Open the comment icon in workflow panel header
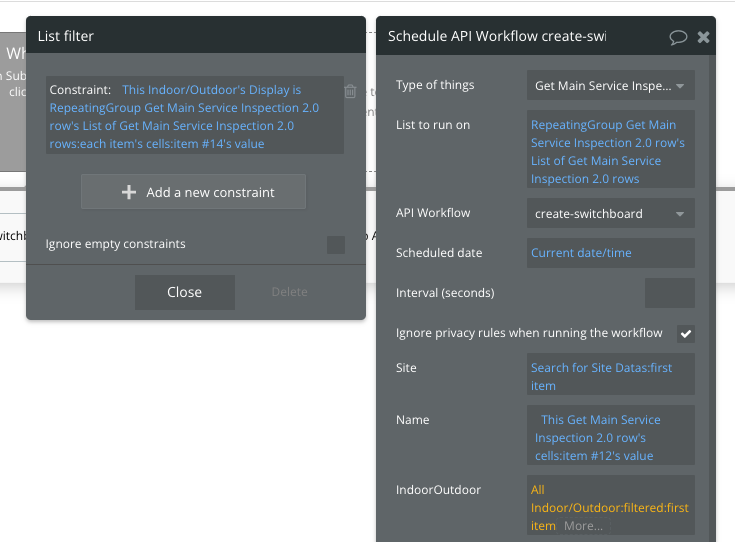The width and height of the screenshot is (735, 542). tap(677, 37)
